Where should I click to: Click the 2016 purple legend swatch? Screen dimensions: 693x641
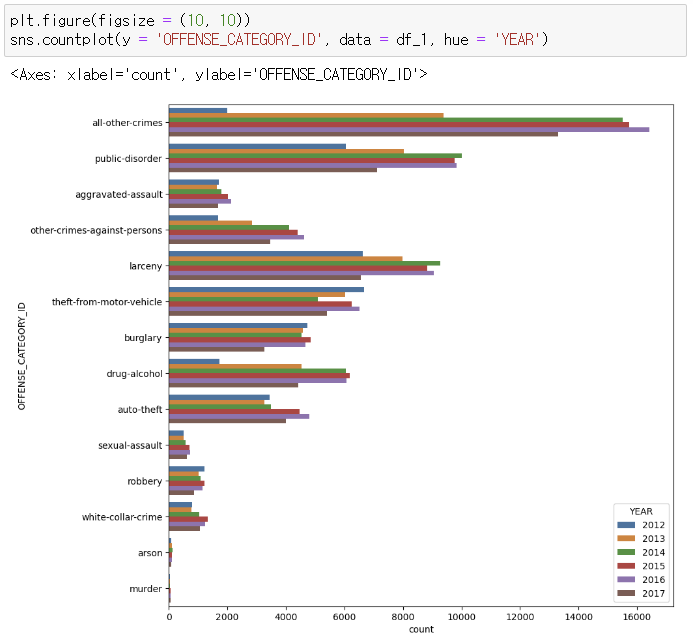(626, 580)
